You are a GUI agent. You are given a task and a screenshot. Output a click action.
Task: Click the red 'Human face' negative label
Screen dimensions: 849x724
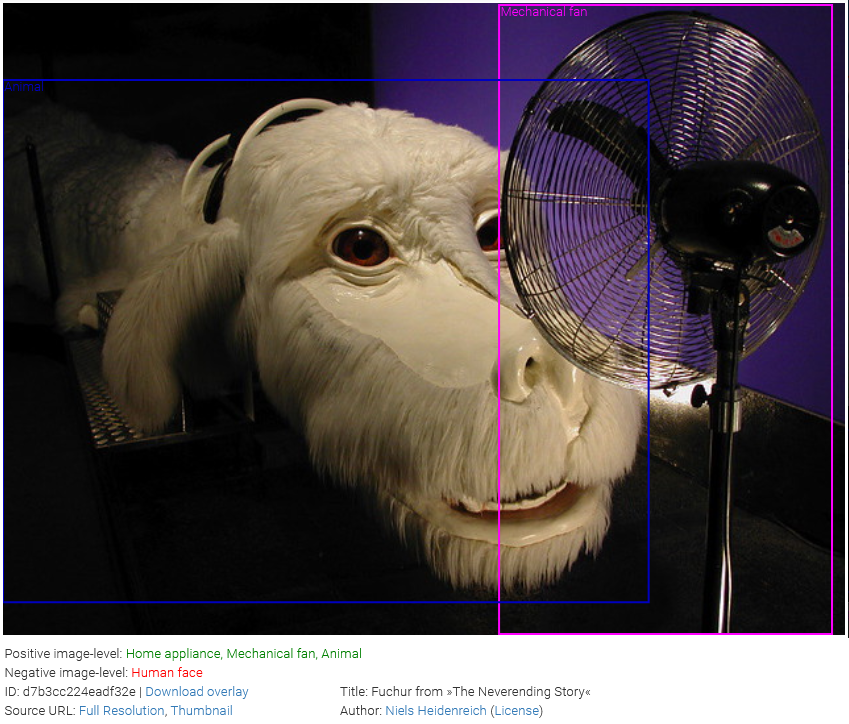(x=167, y=673)
